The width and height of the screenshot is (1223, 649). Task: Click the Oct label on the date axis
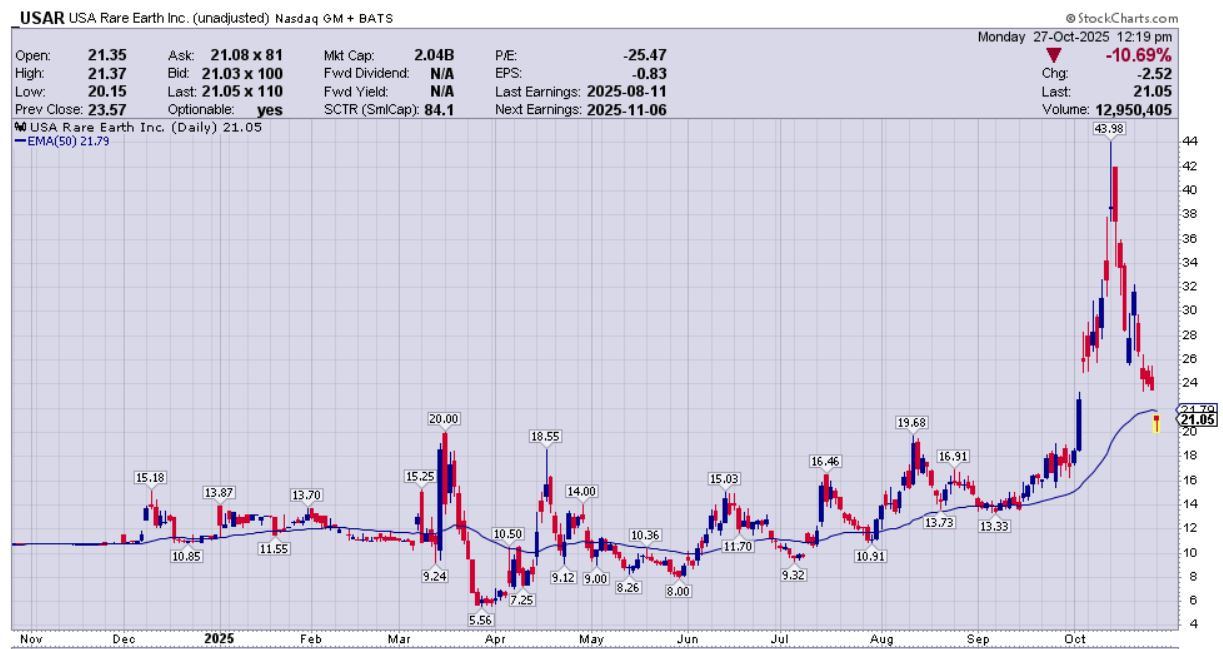1075,637
